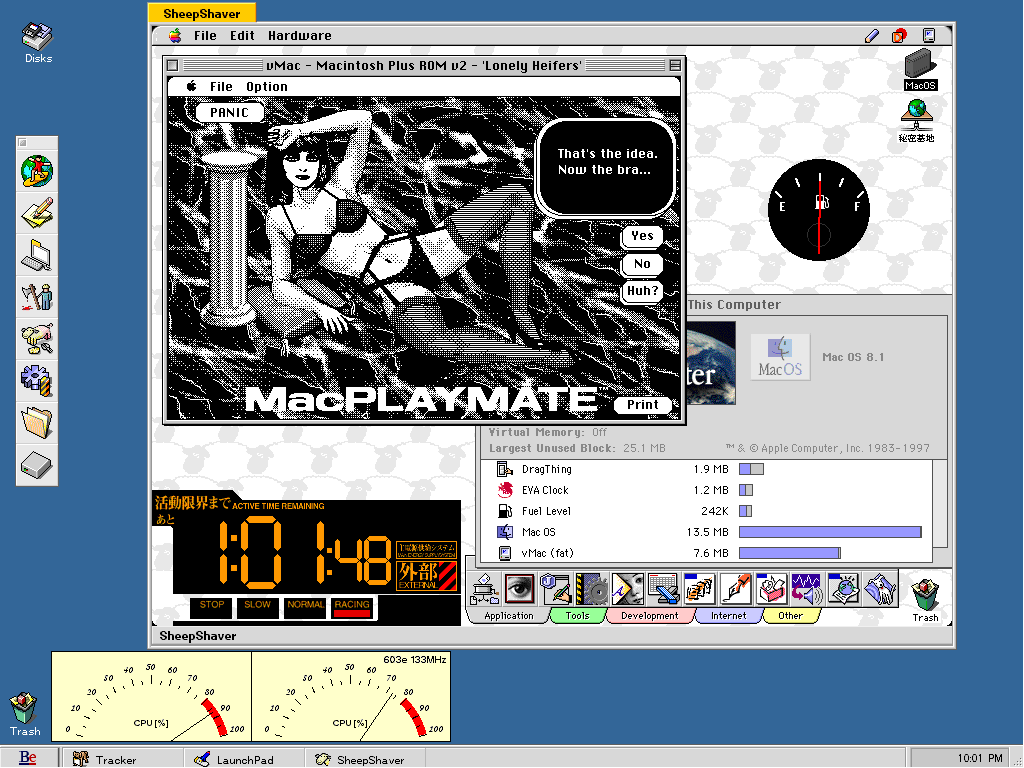The image size is (1024, 768).
Task: Open the orange stacked windows icon in DragThing
Action: click(x=699, y=589)
